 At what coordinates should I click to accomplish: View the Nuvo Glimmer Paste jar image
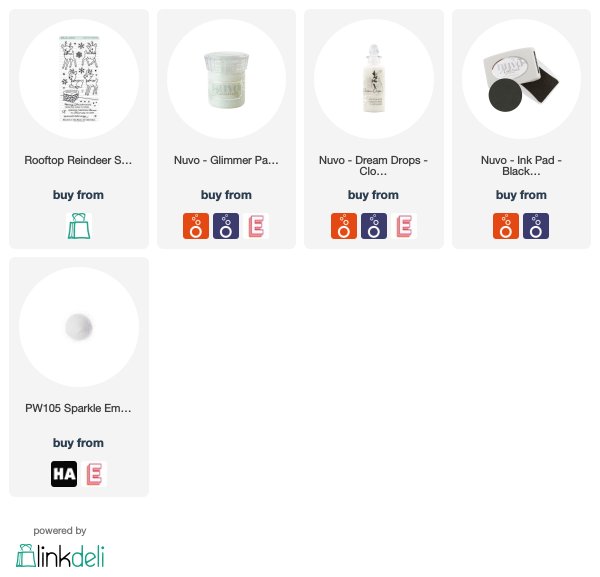227,79
